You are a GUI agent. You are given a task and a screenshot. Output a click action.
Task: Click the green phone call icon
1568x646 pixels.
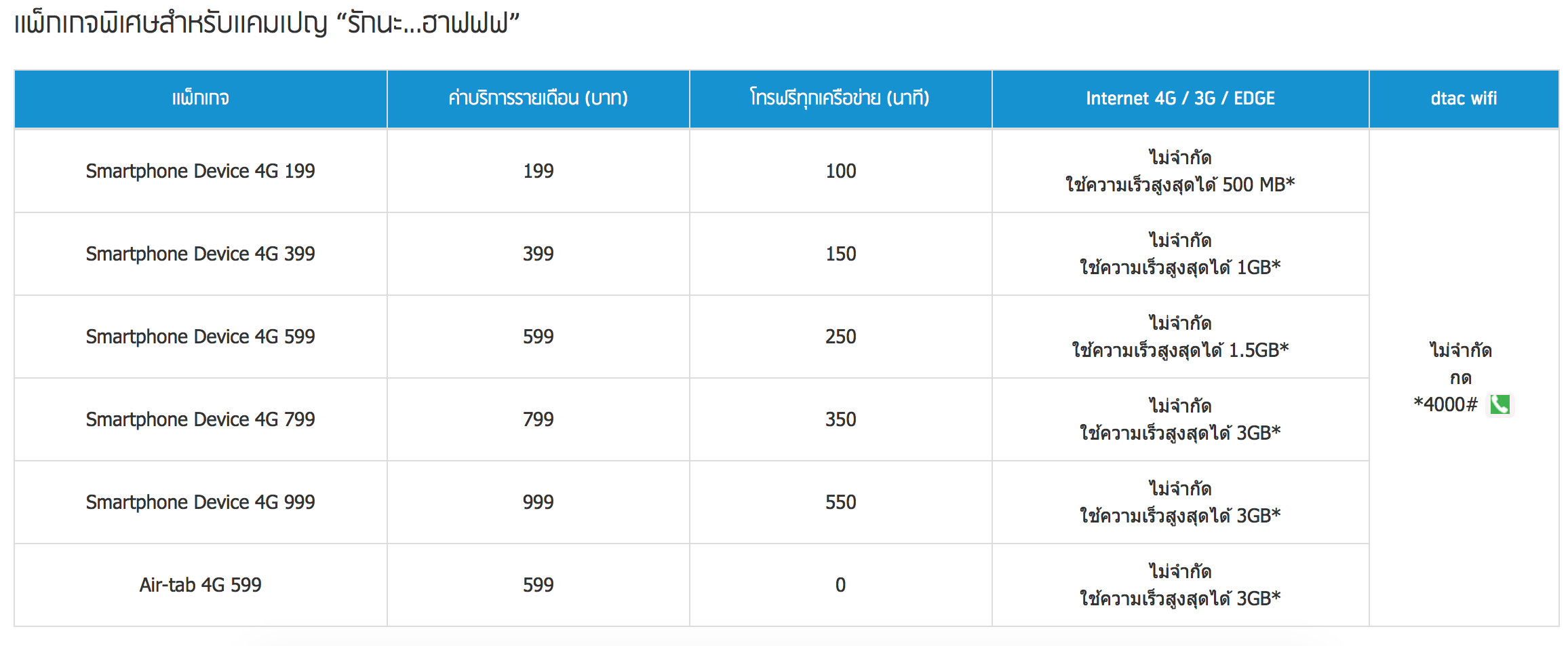click(1500, 405)
